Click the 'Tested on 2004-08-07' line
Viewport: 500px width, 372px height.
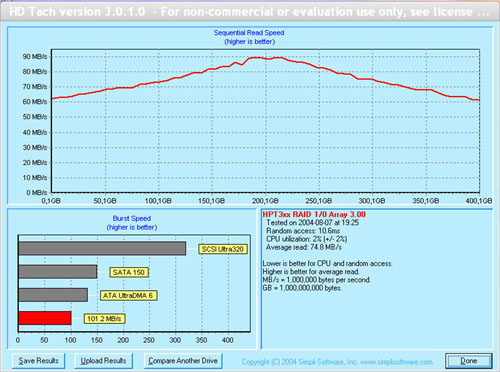click(x=313, y=223)
